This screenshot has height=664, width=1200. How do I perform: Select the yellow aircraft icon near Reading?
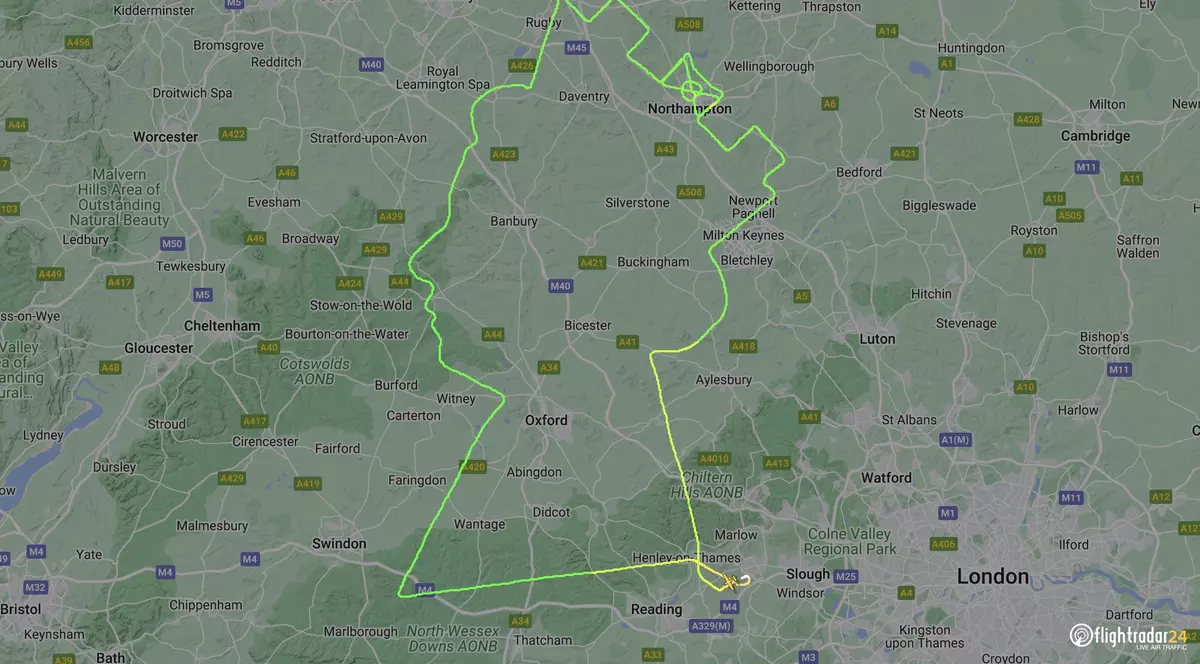point(731,582)
